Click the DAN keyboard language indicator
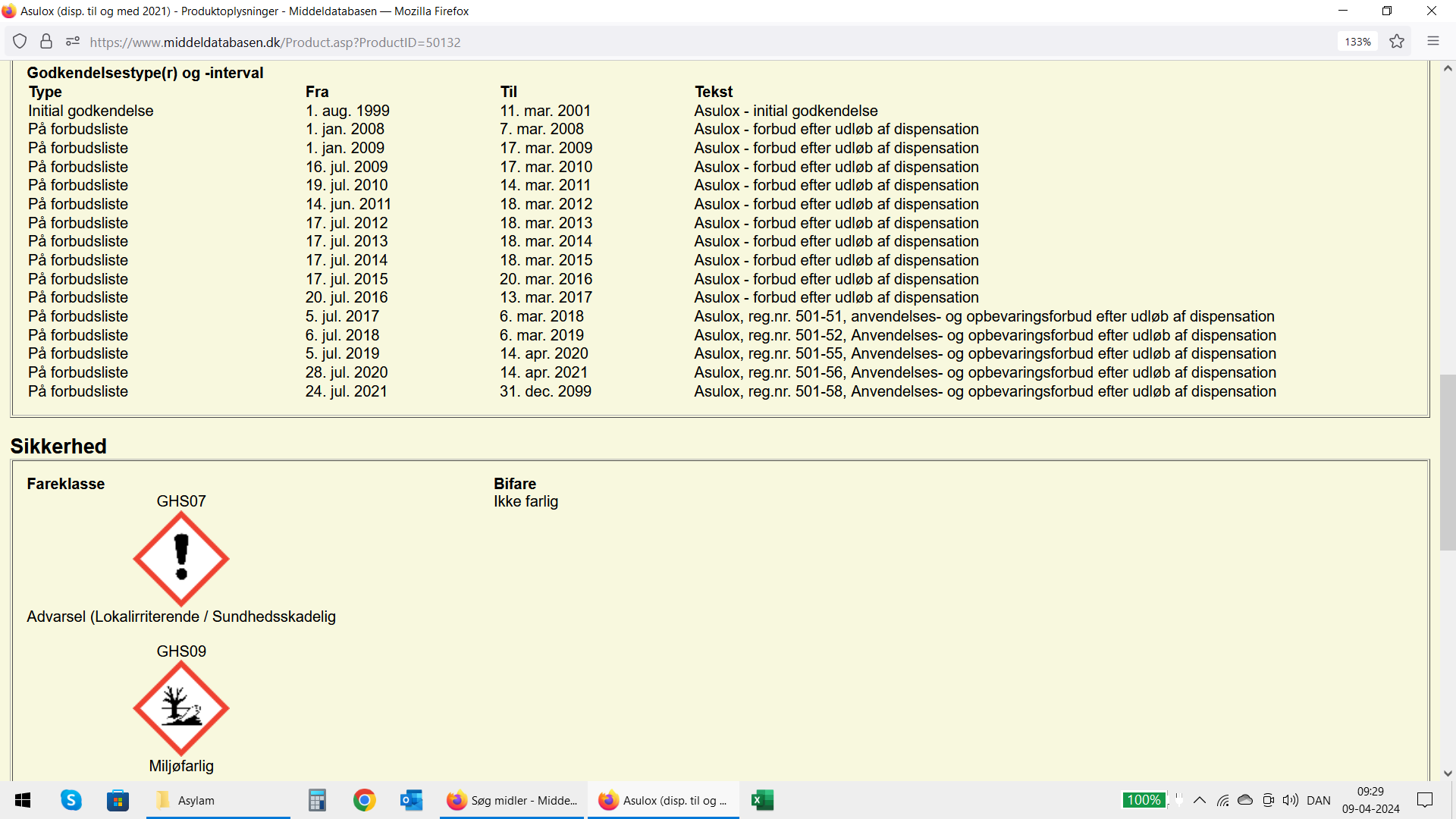 pos(1319,800)
